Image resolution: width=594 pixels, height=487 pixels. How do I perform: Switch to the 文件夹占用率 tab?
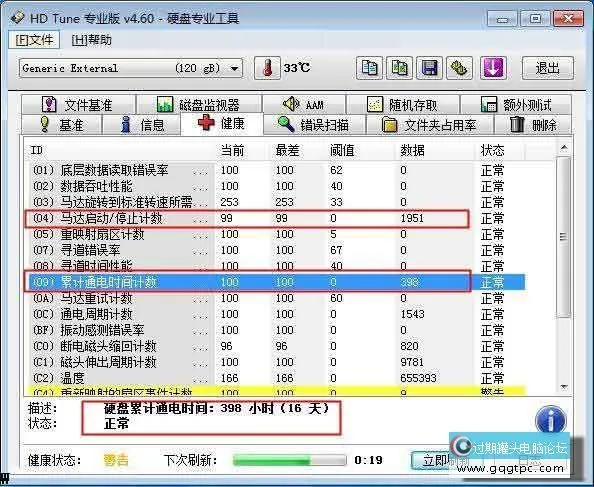pyautogui.click(x=430, y=124)
